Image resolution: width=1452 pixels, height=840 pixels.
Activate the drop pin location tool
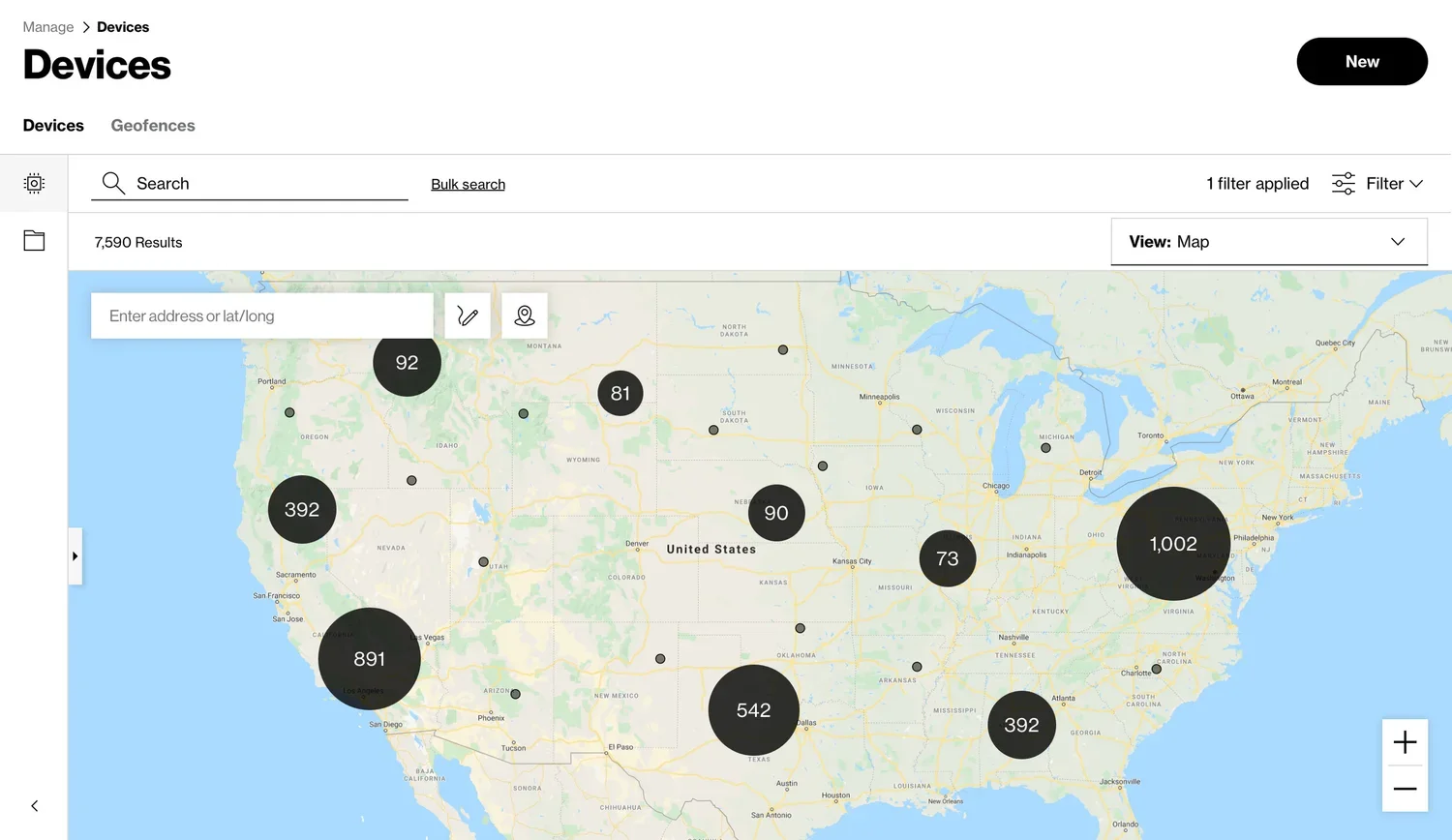click(525, 315)
